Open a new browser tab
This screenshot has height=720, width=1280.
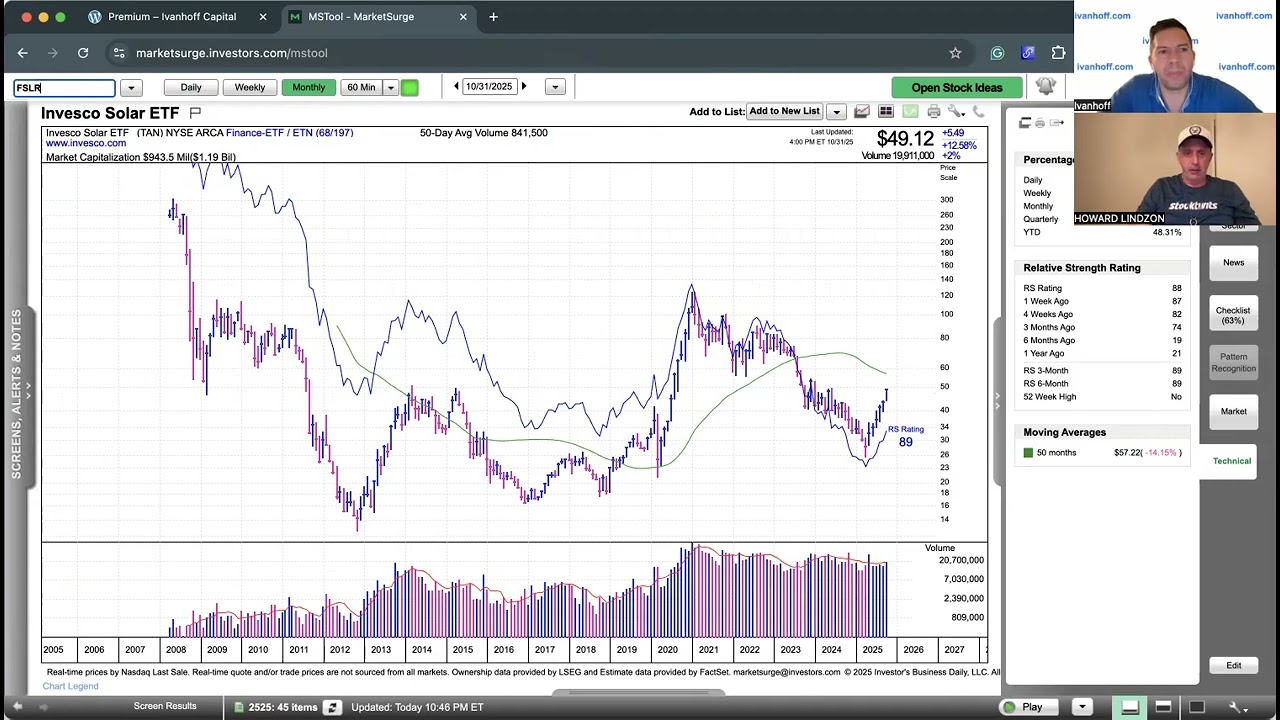coord(494,17)
